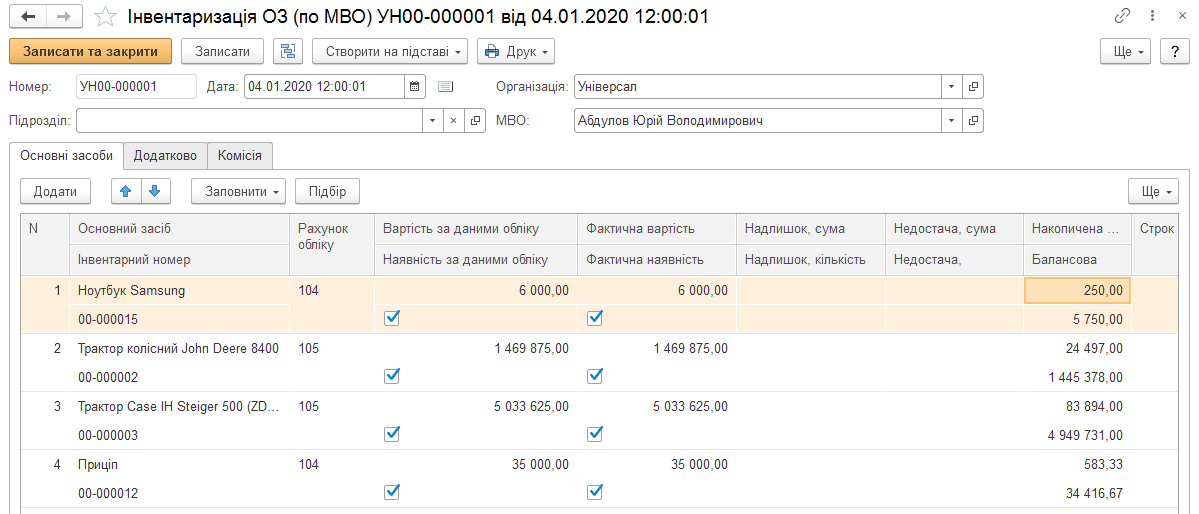Close the document with the X

1180,16
